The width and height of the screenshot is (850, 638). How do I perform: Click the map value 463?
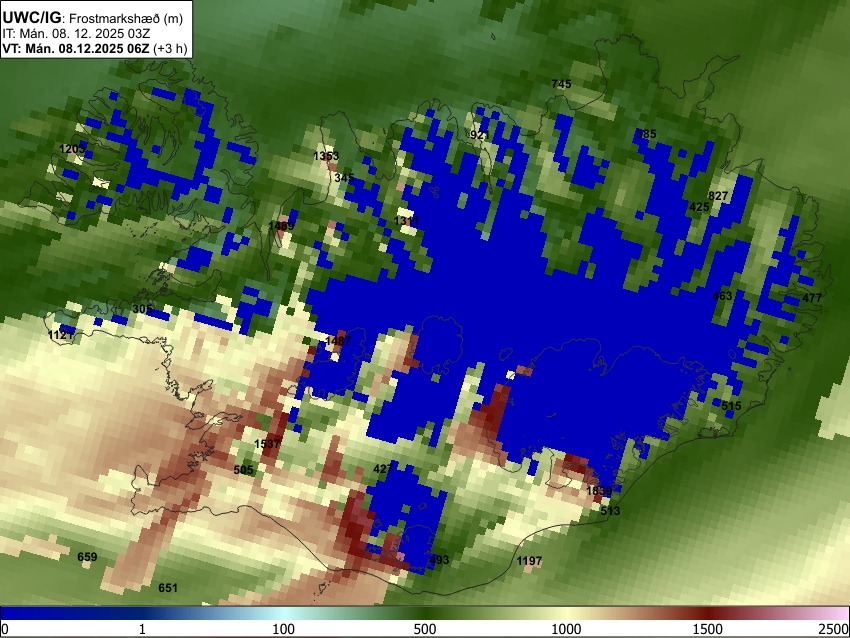pyautogui.click(x=722, y=296)
